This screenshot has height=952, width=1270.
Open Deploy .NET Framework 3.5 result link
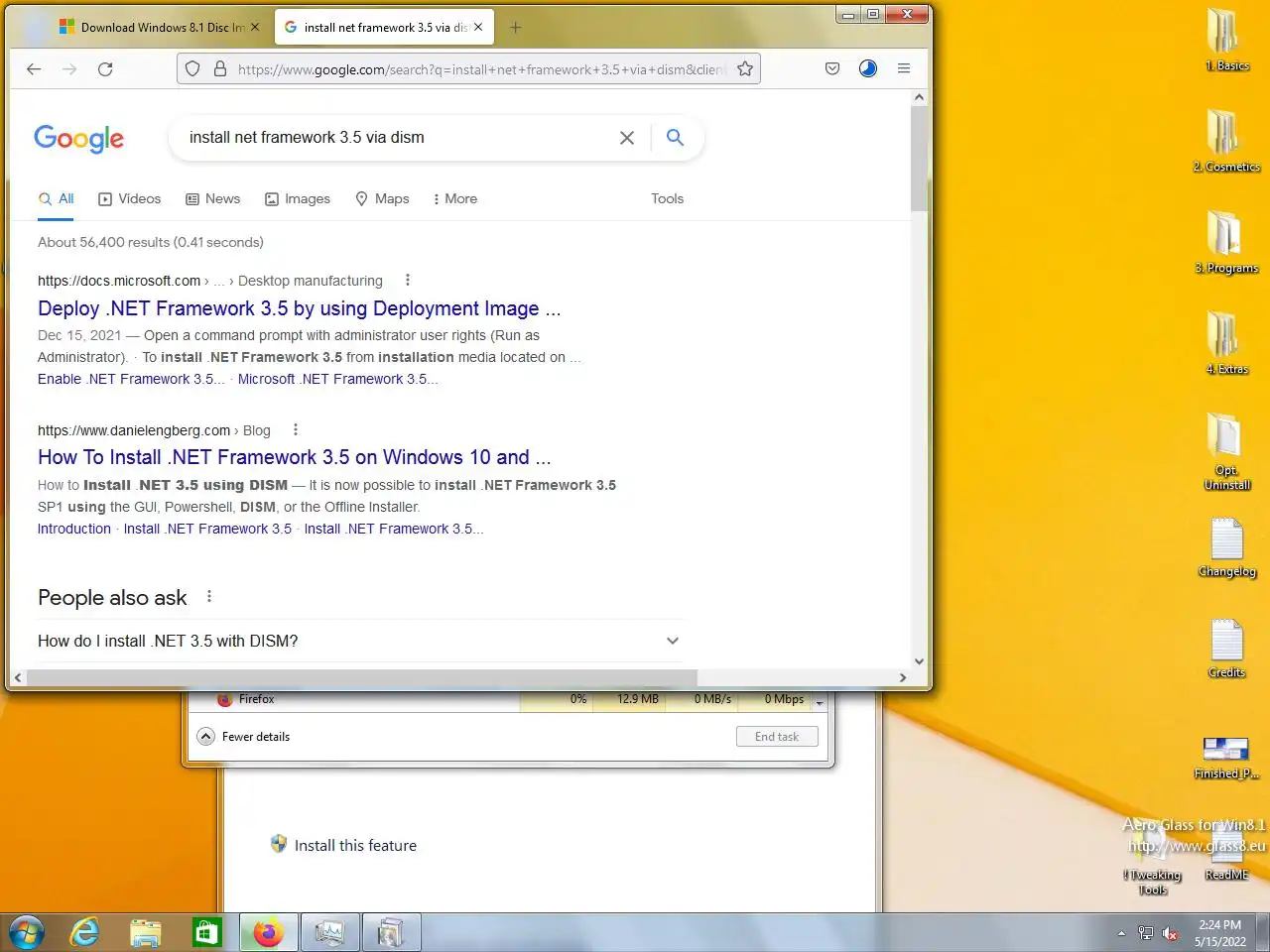coord(300,308)
